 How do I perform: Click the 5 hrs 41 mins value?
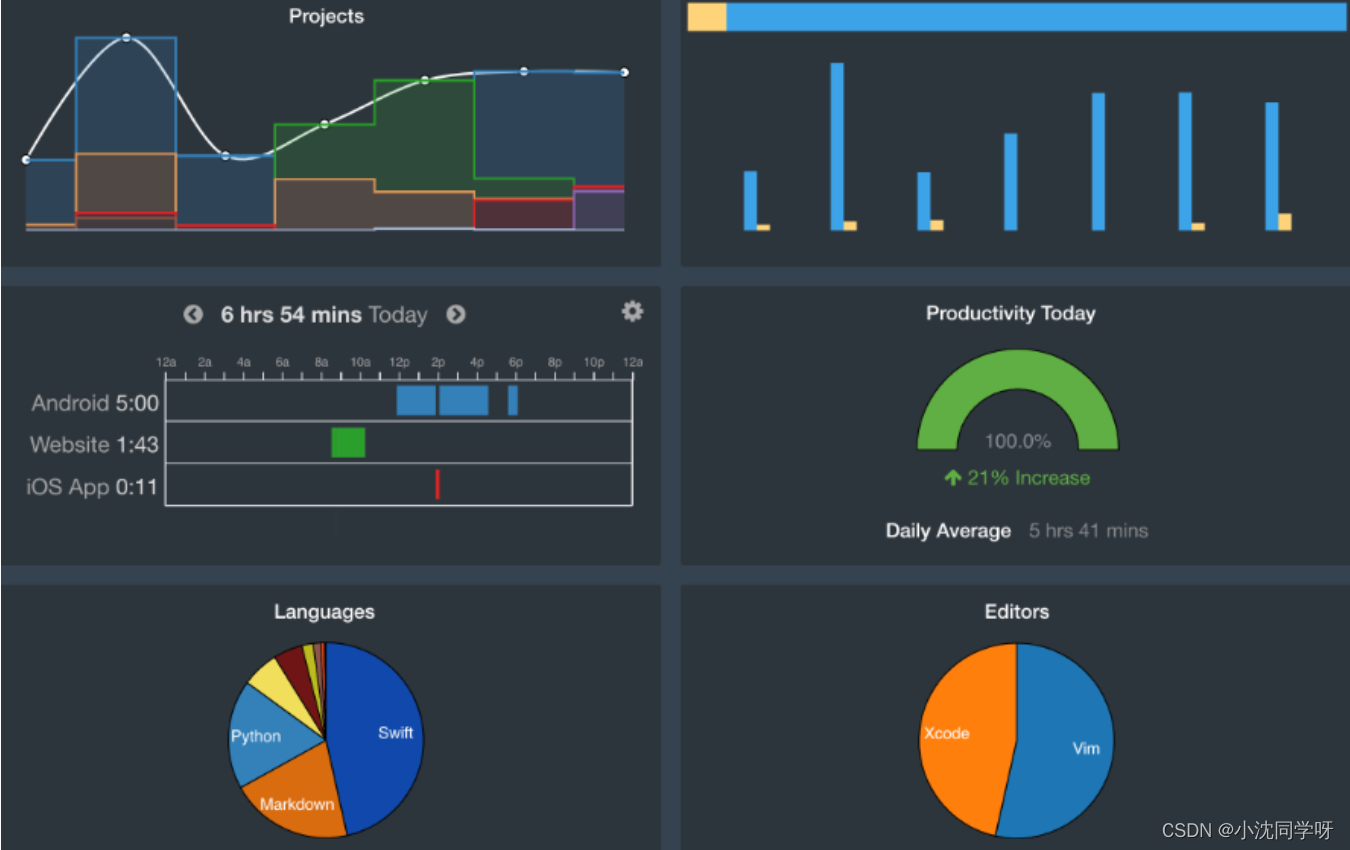[x=1088, y=531]
